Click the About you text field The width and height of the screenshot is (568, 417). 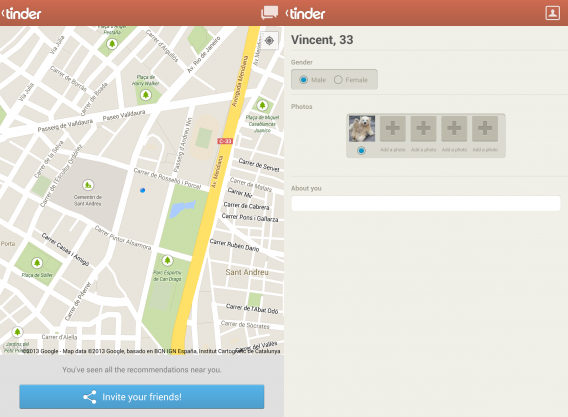426,203
